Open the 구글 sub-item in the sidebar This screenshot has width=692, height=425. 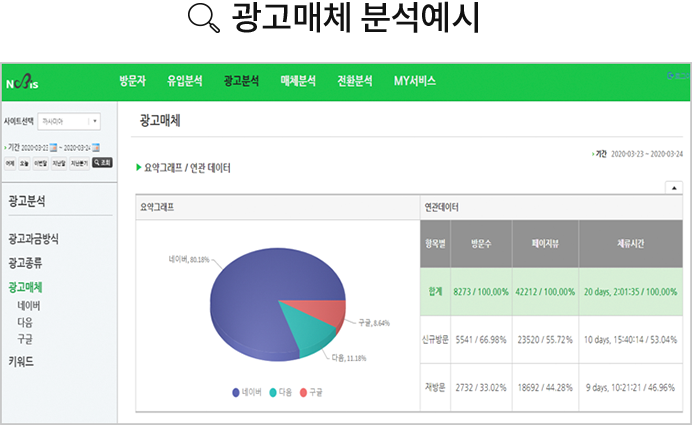[x=25, y=339]
